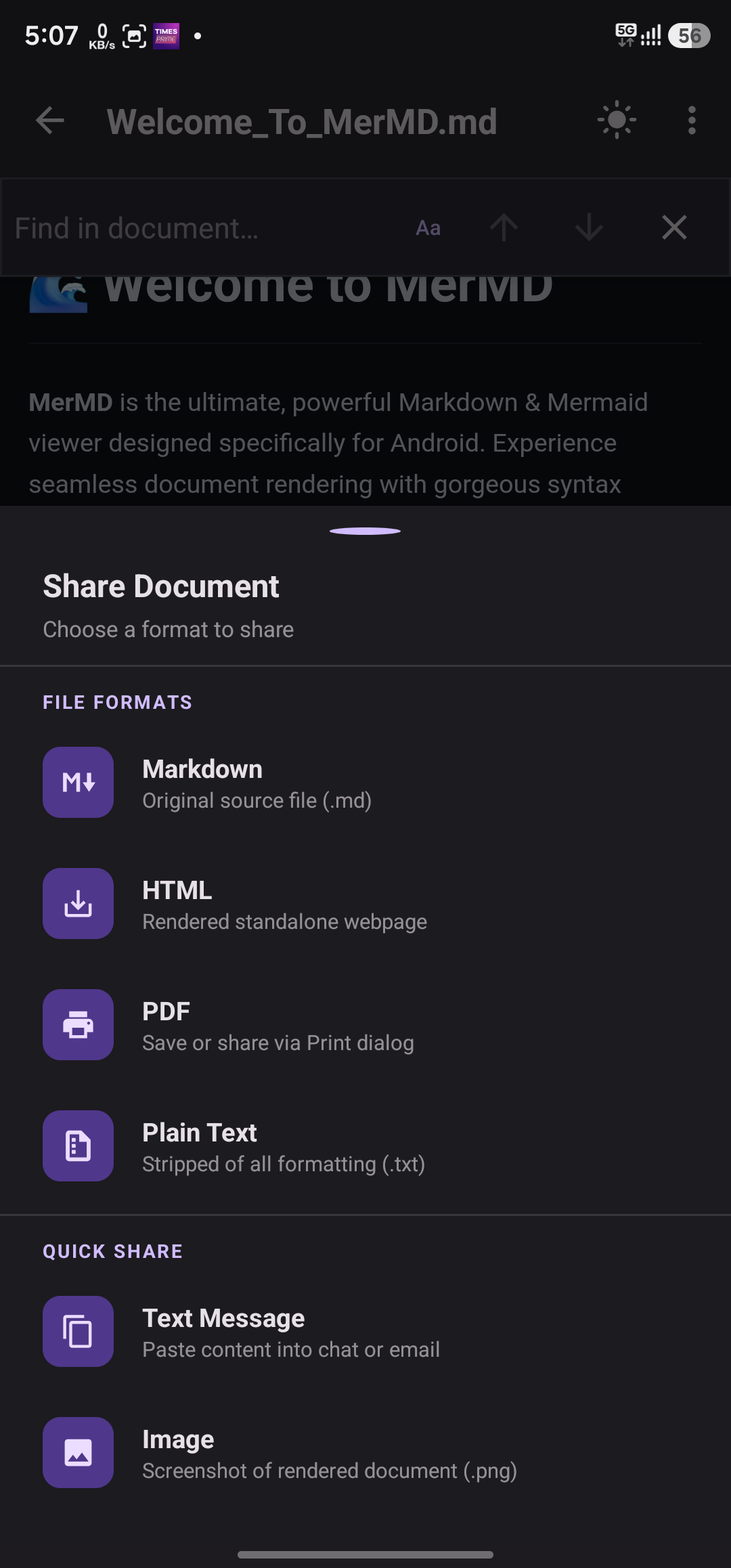The image size is (731, 1568).
Task: Tap the screen capture status icon
Action: 134,36
